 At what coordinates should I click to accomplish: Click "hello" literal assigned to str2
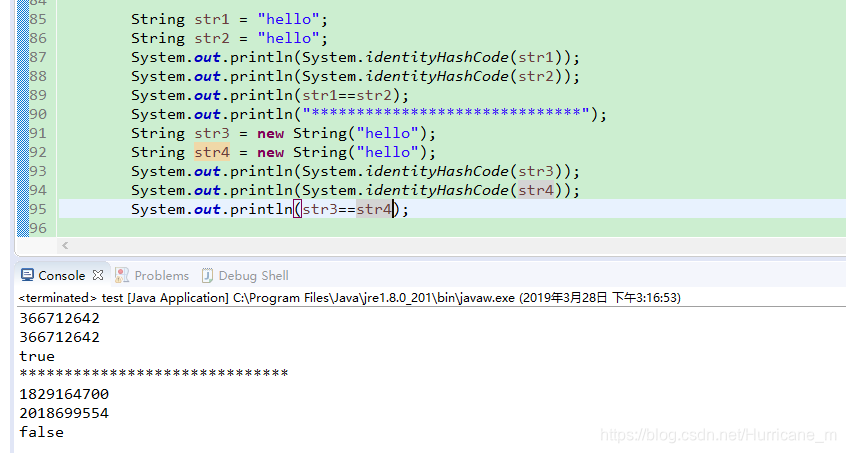coord(288,38)
